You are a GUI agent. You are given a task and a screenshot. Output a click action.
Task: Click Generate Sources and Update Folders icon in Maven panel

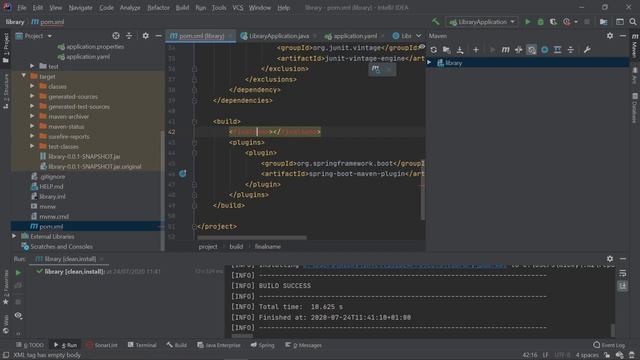447,50
